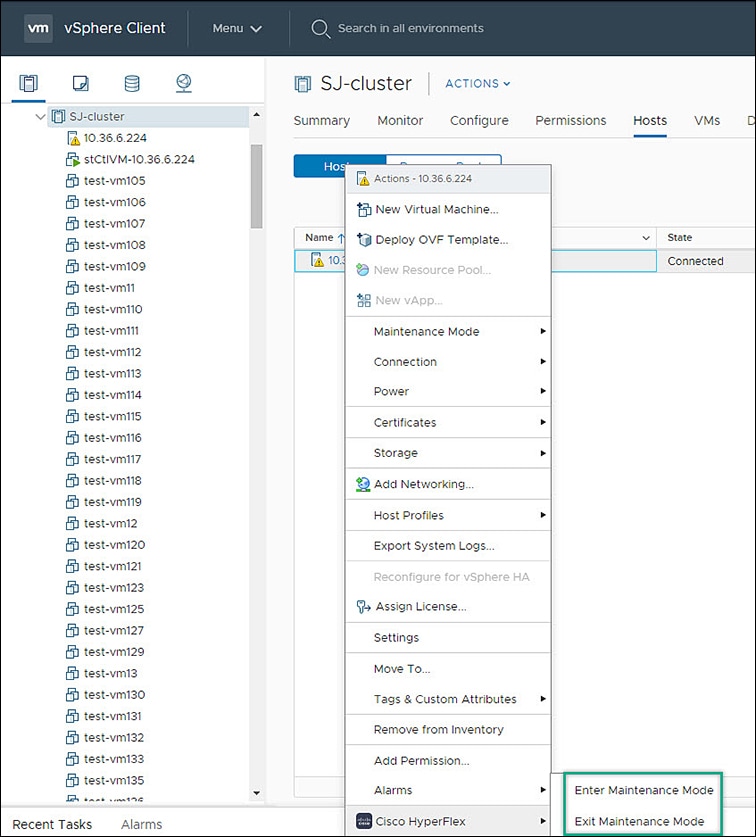
Task: Switch to the Permissions tab
Action: [571, 121]
